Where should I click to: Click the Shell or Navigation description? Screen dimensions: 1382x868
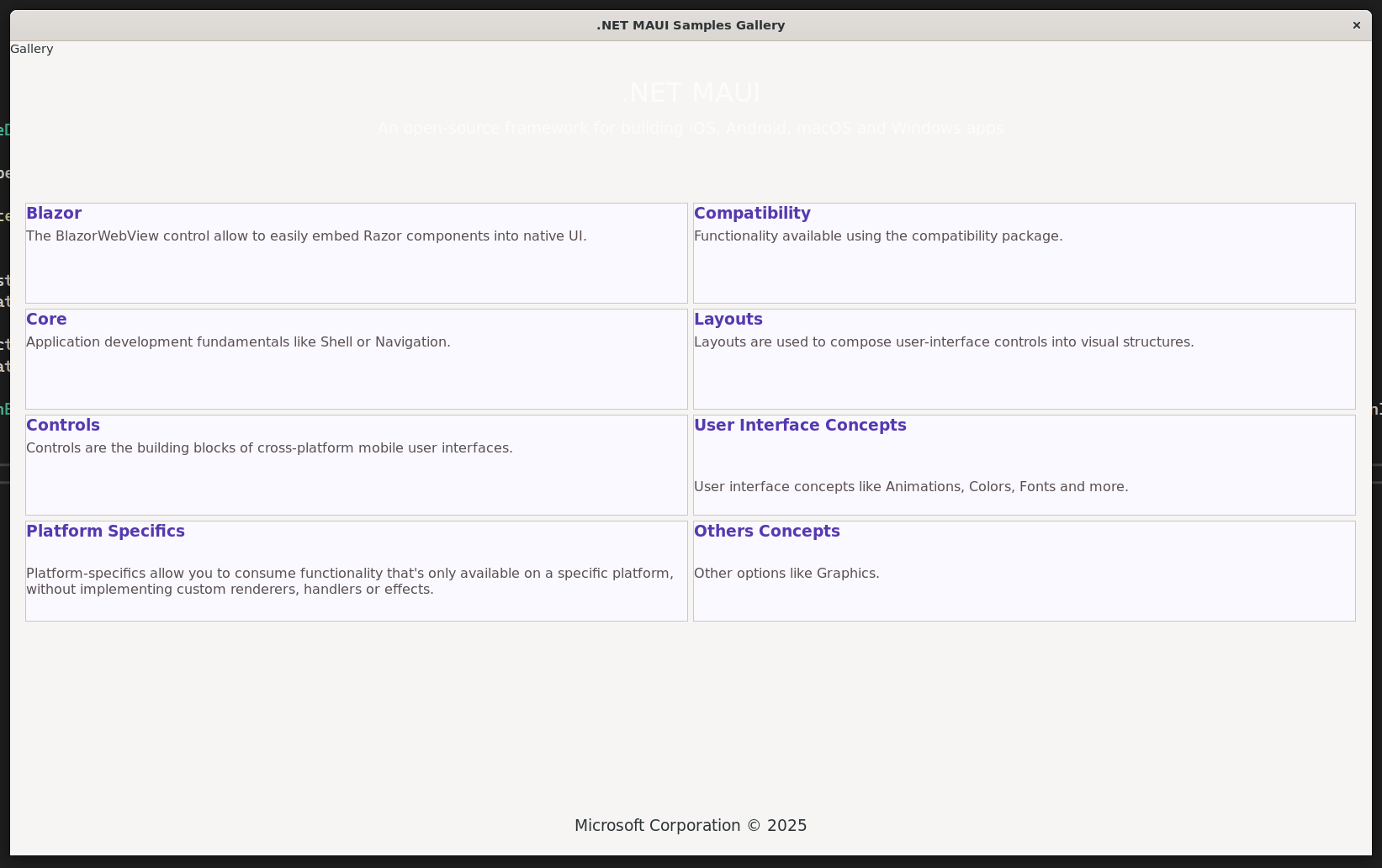(238, 342)
